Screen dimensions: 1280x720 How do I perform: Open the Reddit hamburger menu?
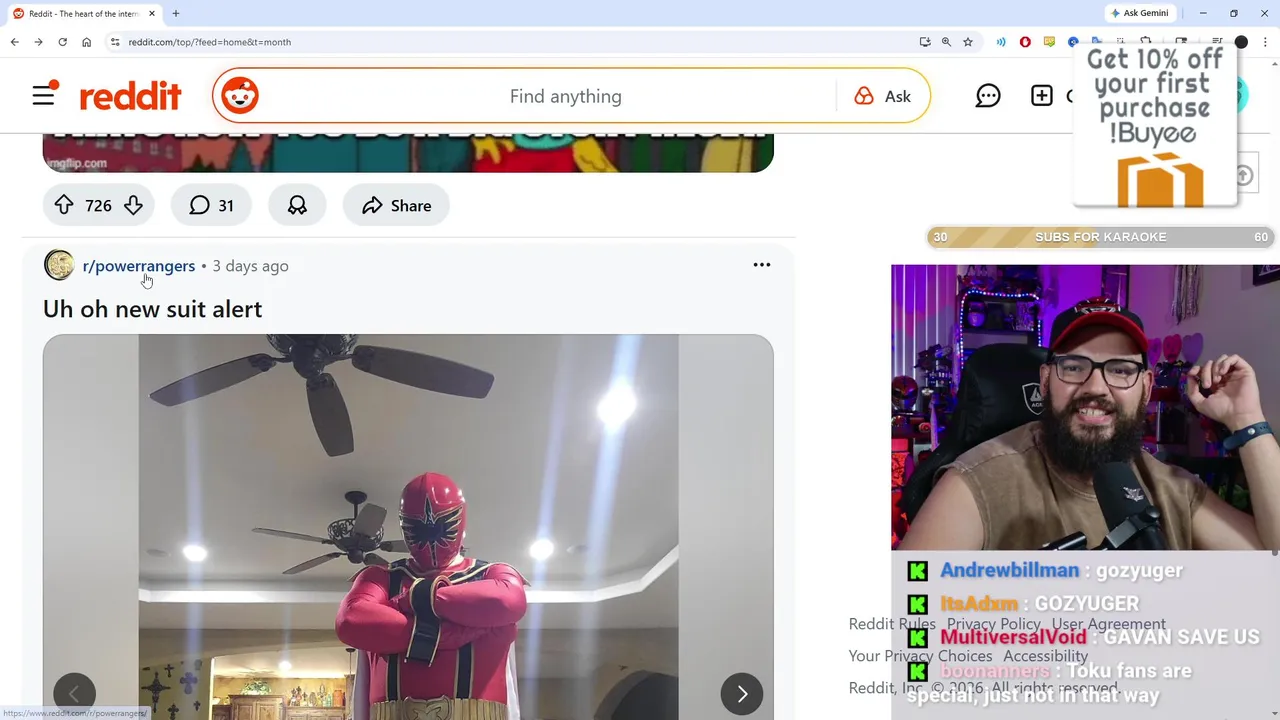(44, 96)
